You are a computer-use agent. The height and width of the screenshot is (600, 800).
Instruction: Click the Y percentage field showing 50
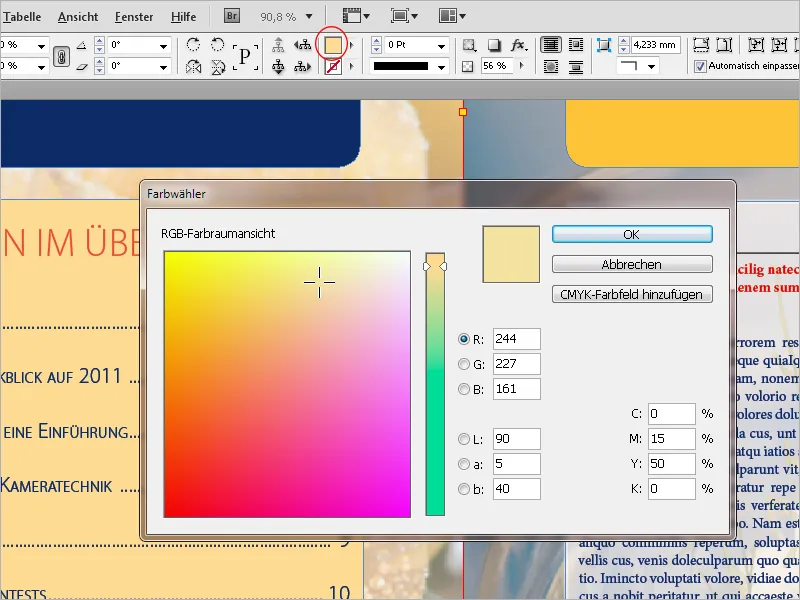671,464
